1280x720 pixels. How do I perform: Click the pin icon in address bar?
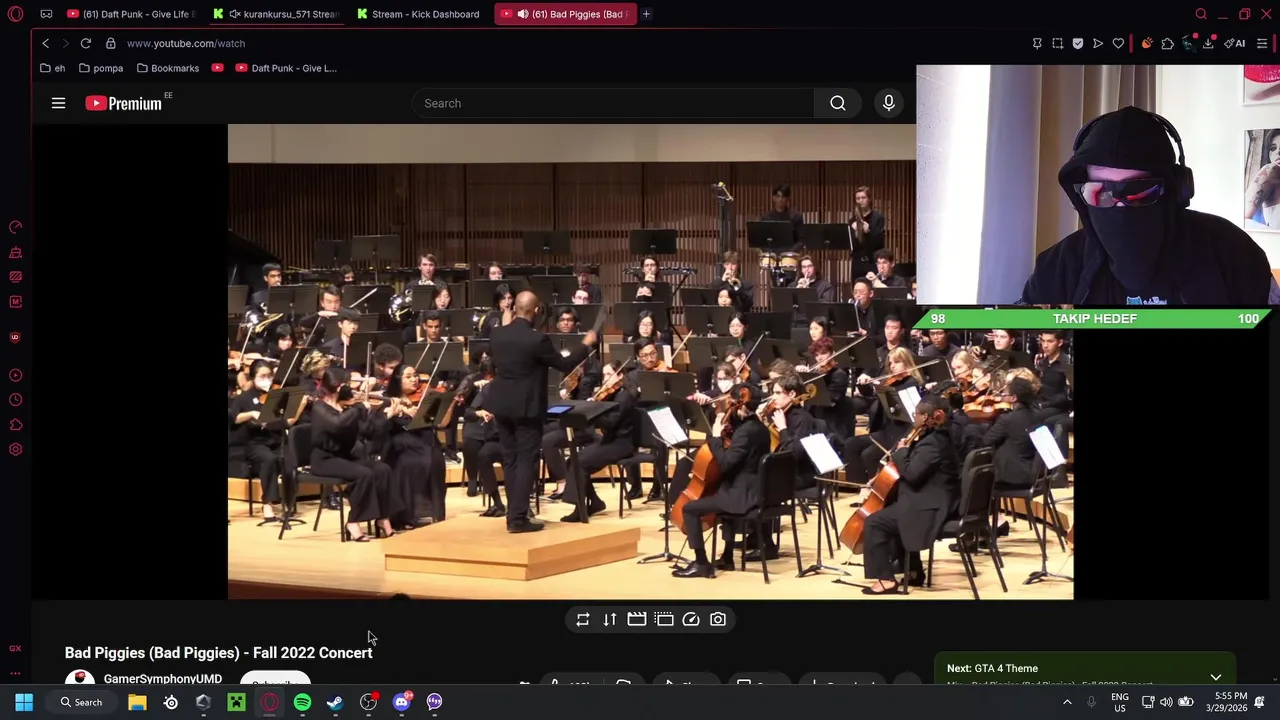pos(1037,43)
